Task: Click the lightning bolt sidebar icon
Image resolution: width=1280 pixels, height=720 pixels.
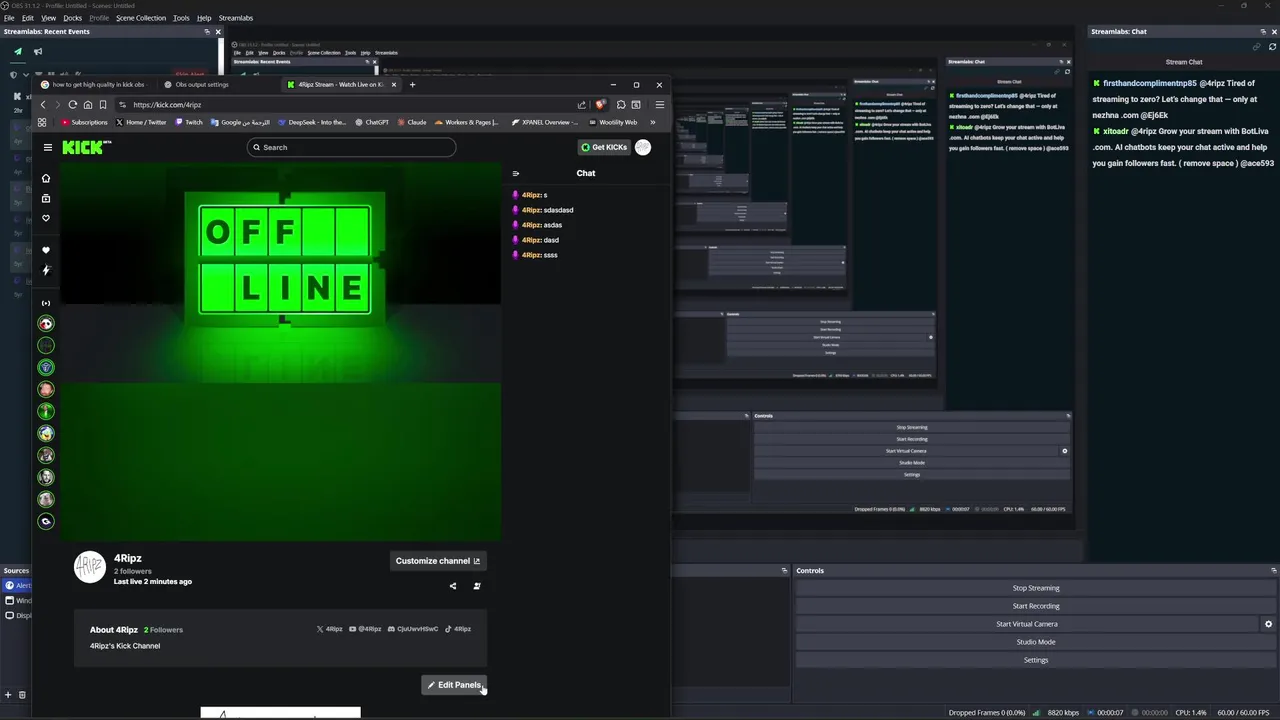Action: click(46, 270)
